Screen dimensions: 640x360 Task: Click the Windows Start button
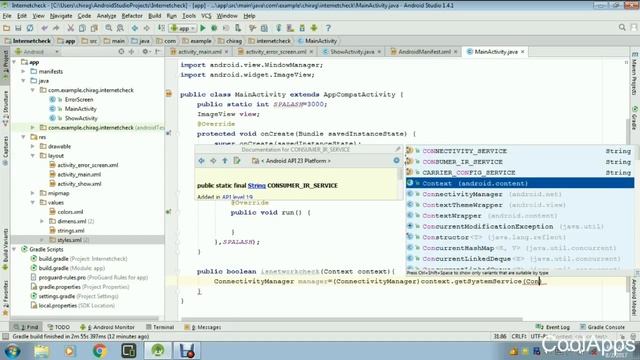[x=12, y=351]
